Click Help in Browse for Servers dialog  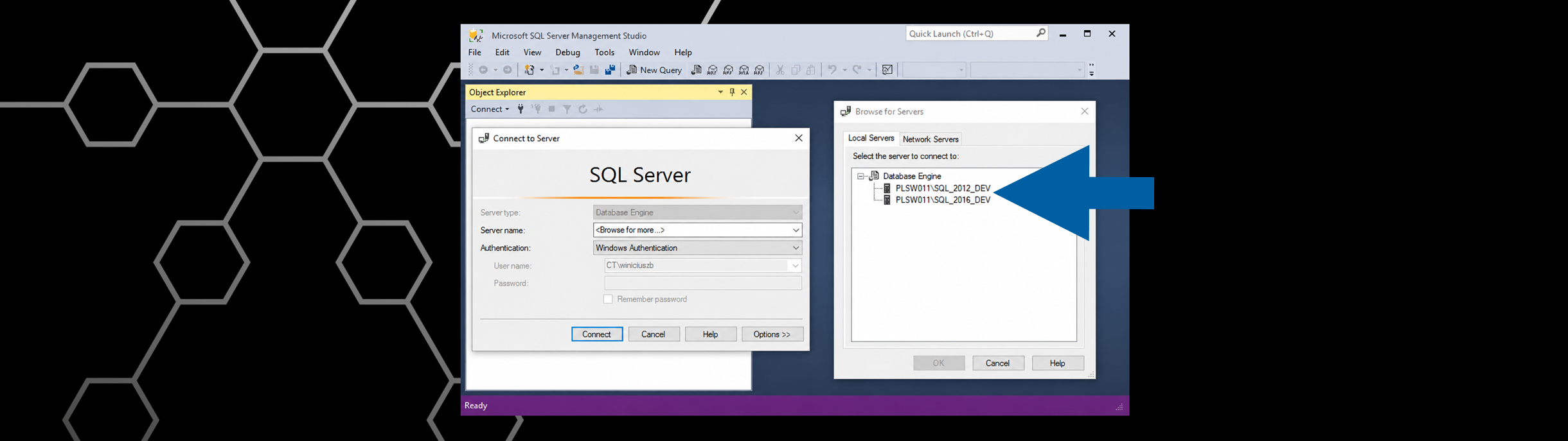tap(1058, 363)
